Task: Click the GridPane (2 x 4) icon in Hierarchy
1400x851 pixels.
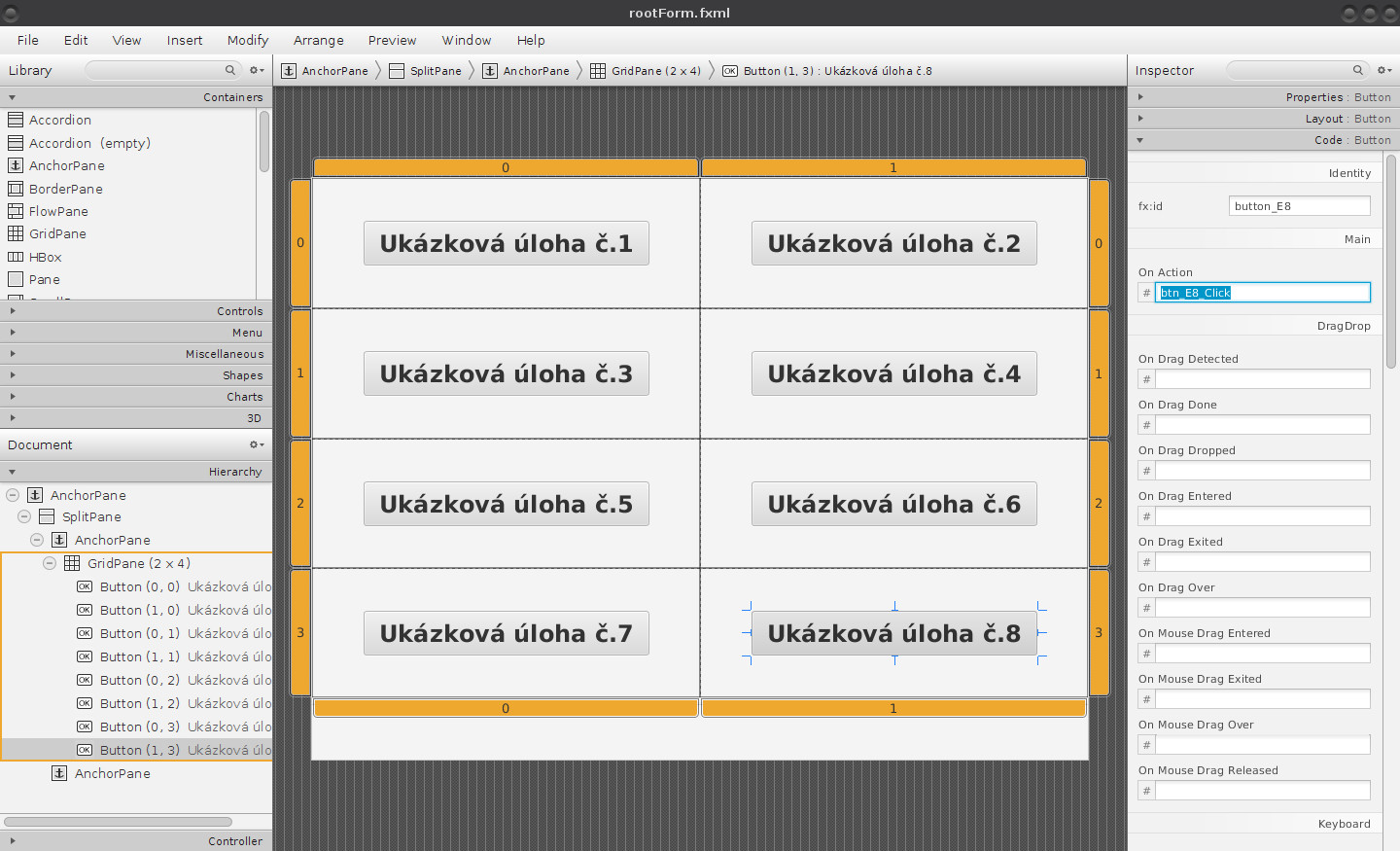Action: click(72, 563)
